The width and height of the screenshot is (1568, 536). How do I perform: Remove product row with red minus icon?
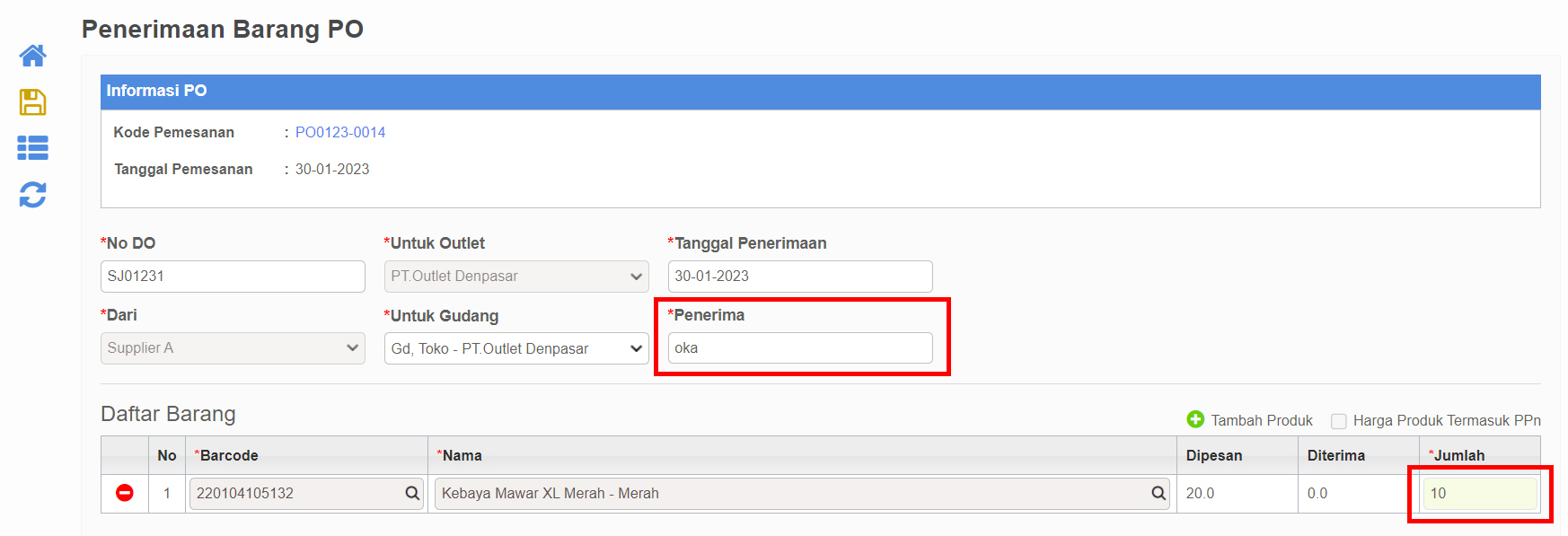tap(125, 493)
